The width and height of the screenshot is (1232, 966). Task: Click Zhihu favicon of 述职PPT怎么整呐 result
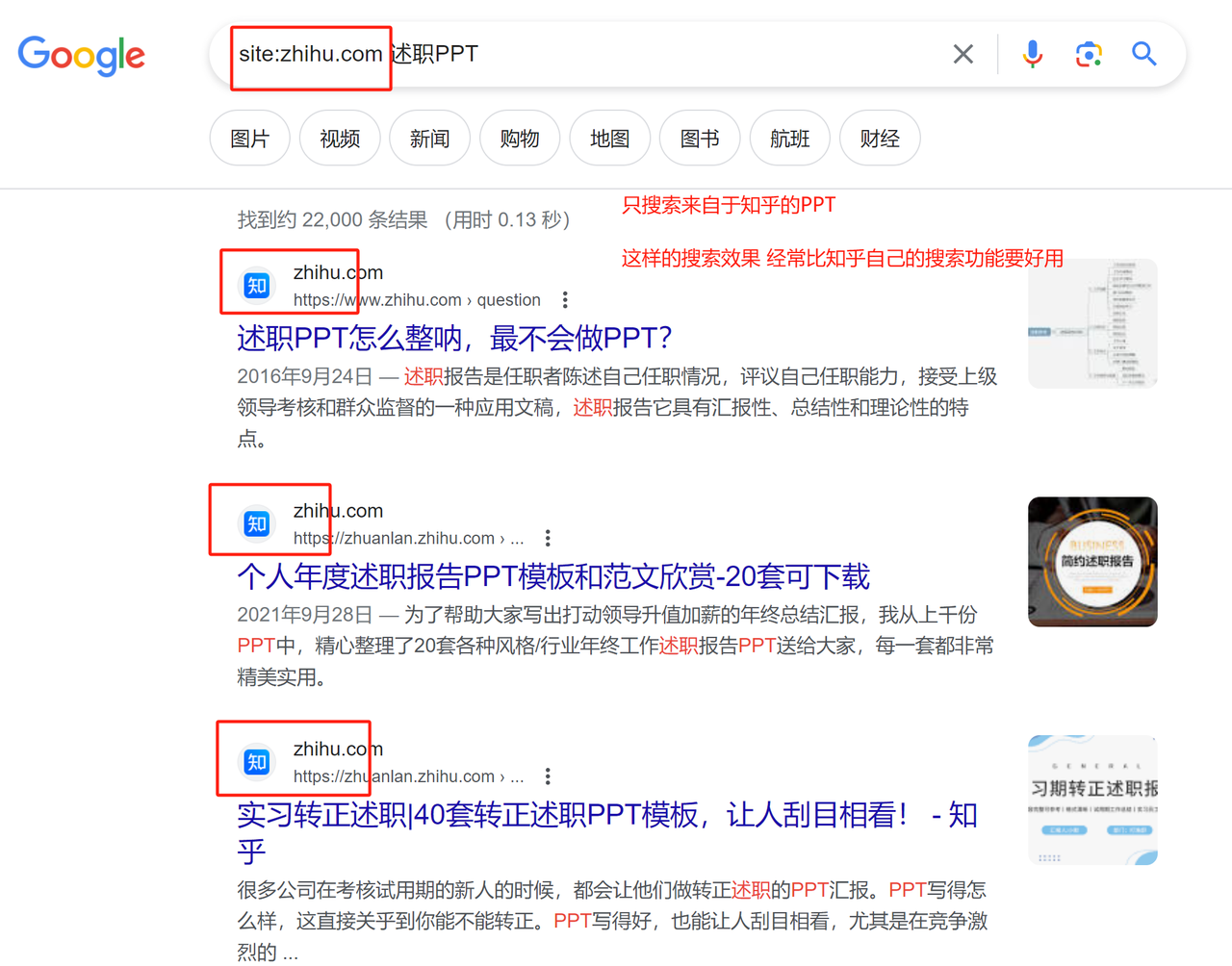[x=257, y=286]
